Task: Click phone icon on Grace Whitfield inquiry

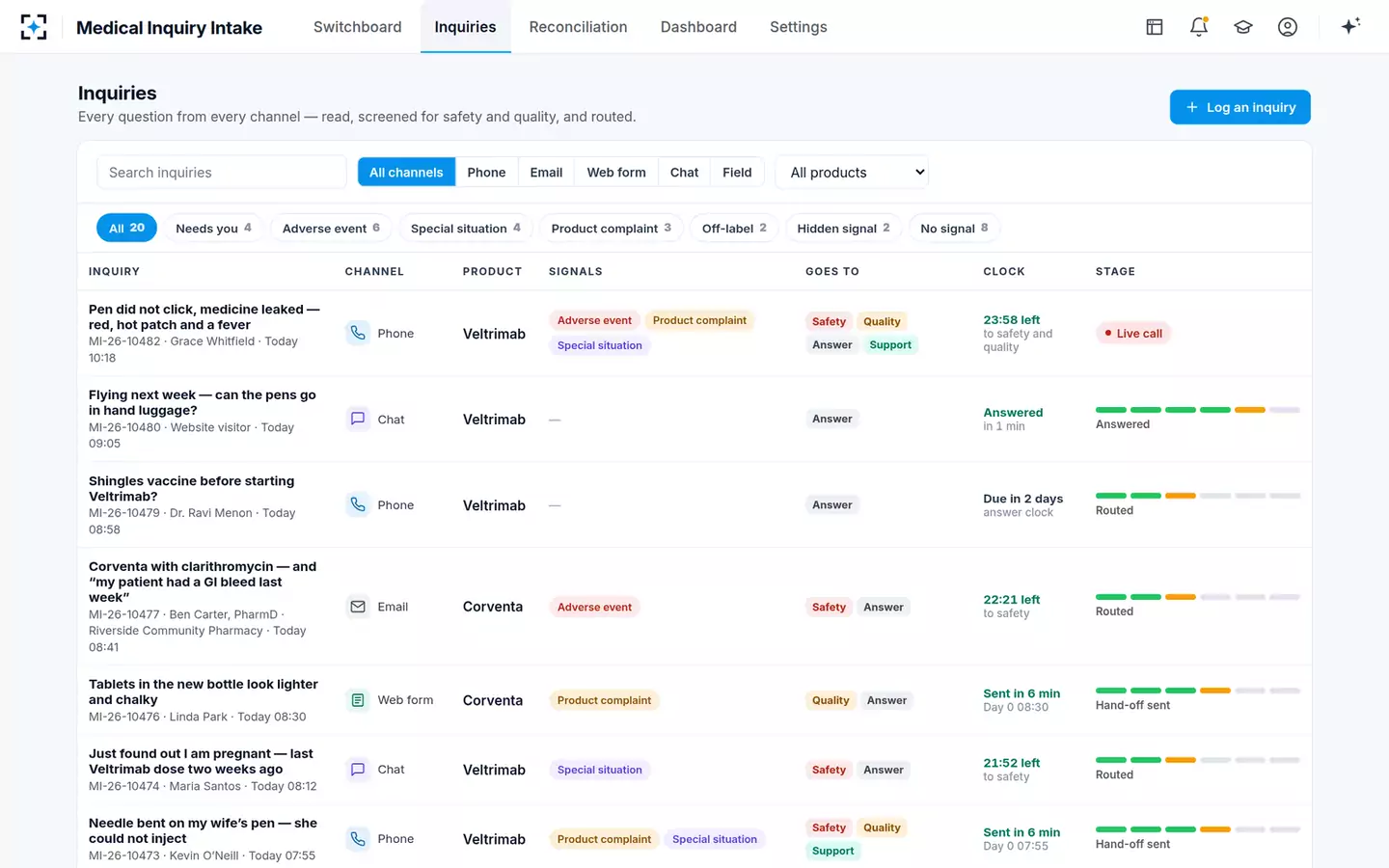Action: tap(358, 333)
